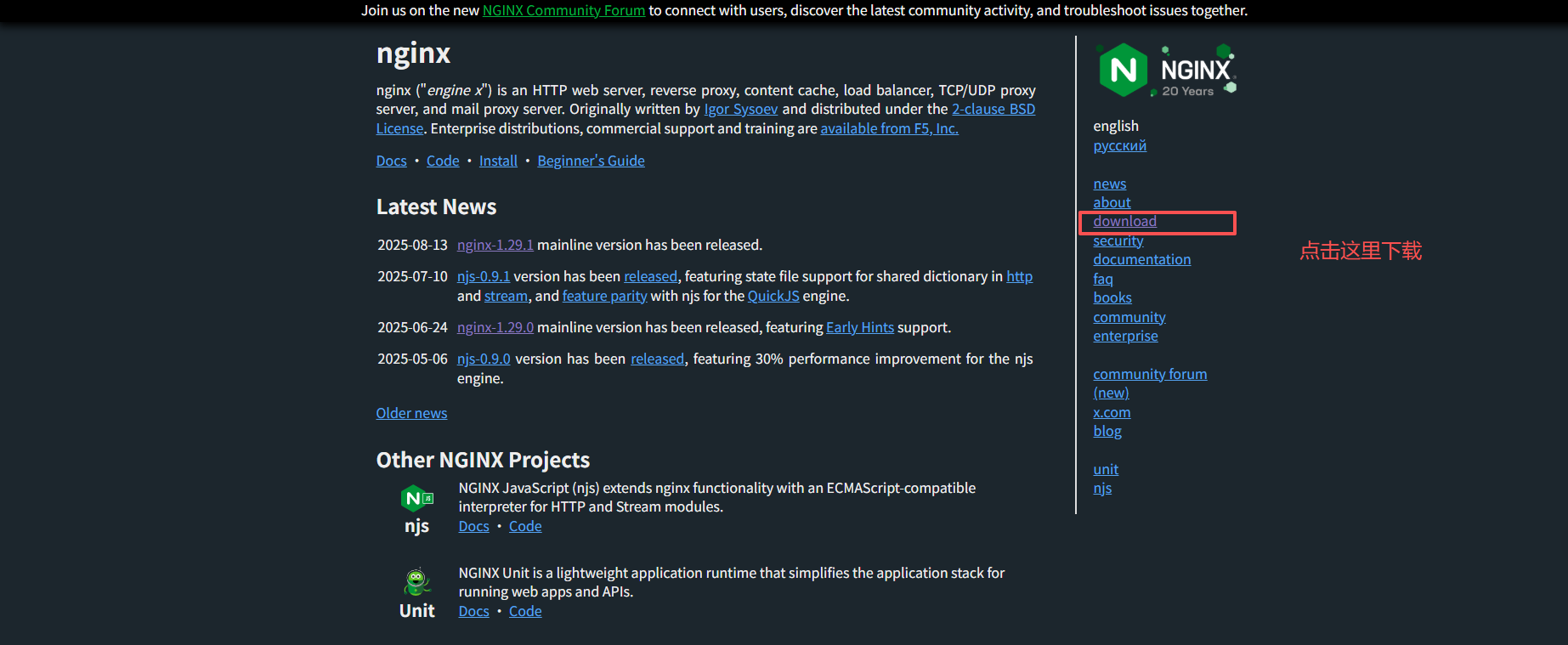Open the nginx-1.29.0 release link
Image resolution: width=1568 pixels, height=645 pixels.
point(495,327)
